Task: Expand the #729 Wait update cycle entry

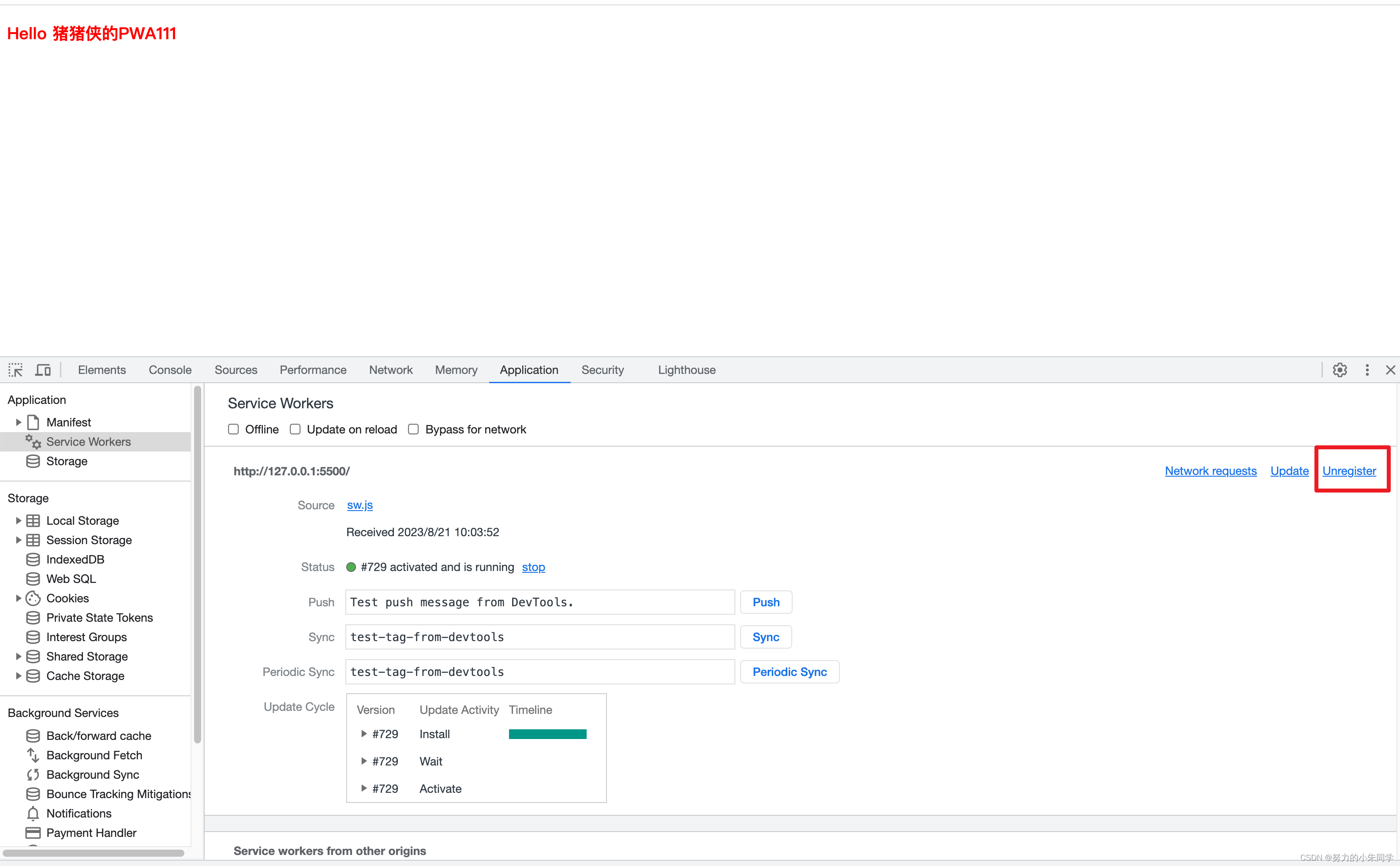Action: coord(364,762)
